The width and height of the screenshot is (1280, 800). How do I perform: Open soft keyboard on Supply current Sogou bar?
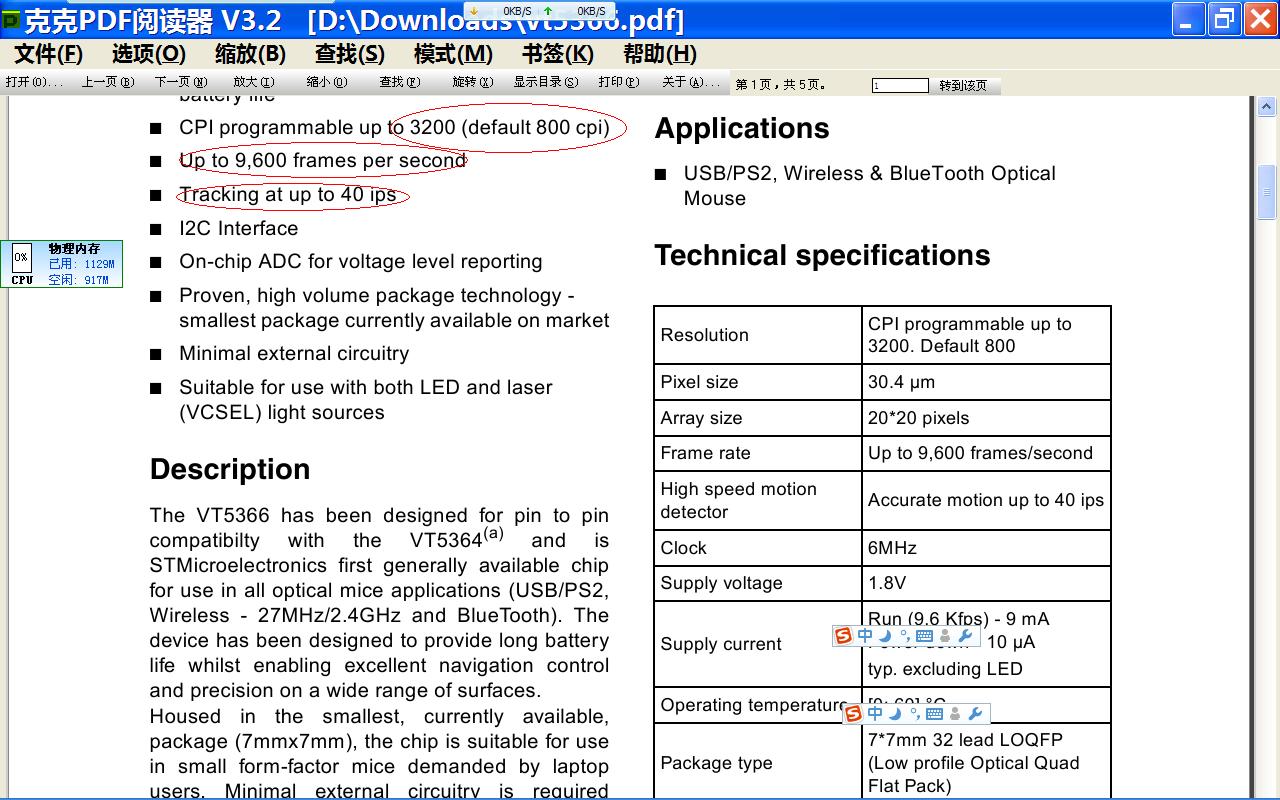(x=924, y=636)
